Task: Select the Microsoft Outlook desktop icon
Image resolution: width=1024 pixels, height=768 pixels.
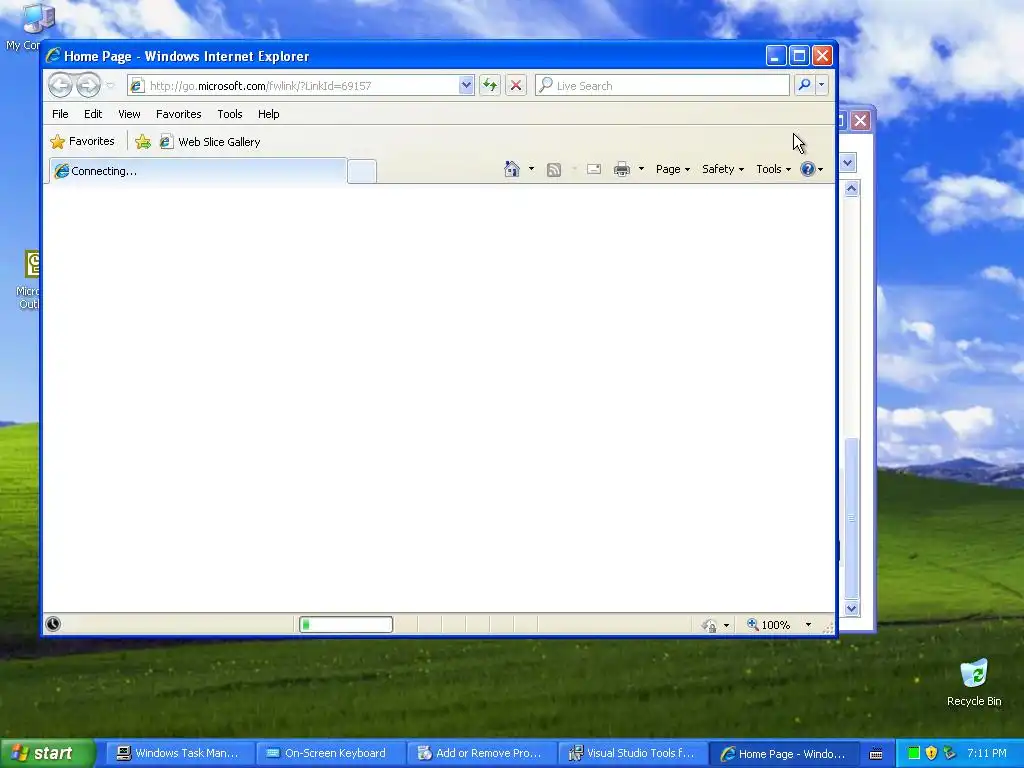Action: coord(27,280)
